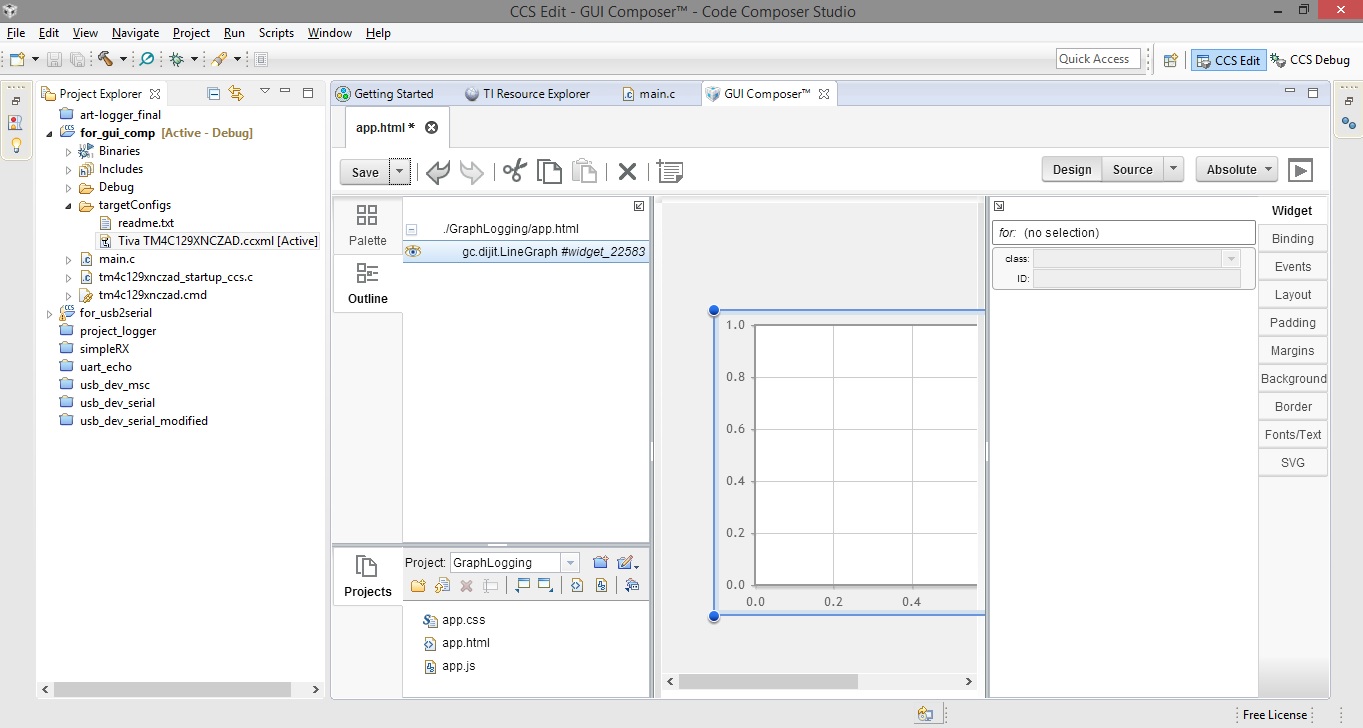Click the Copy icon in editor toolbar
Image resolution: width=1363 pixels, height=728 pixels.
(x=549, y=171)
